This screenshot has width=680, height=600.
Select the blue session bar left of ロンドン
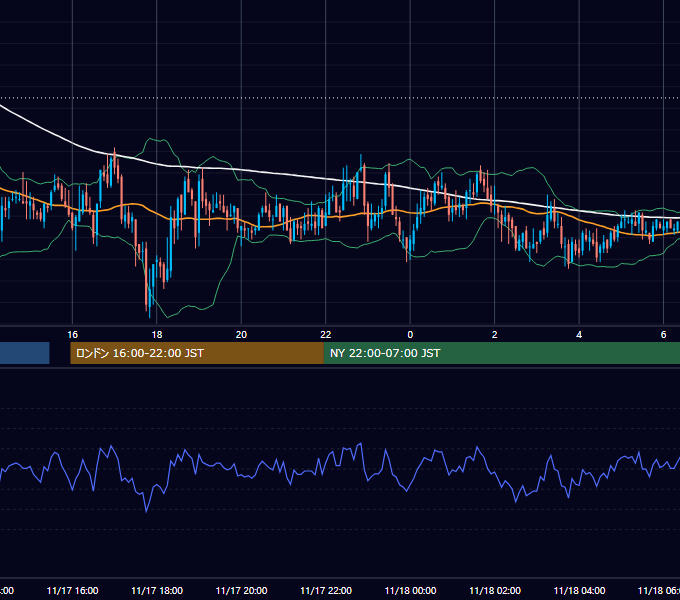tap(25, 353)
